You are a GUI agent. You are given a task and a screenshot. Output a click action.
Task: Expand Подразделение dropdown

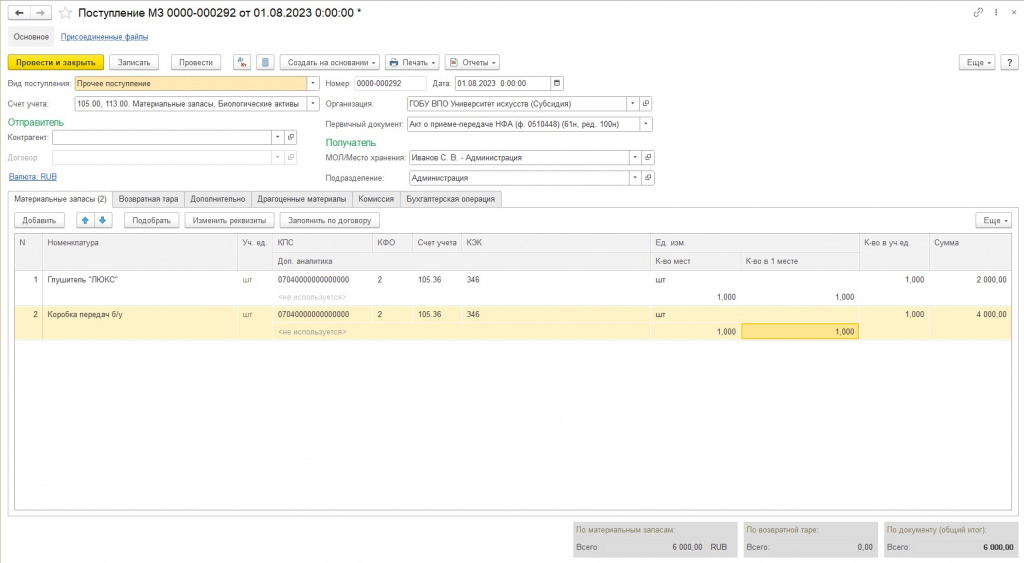tap(635, 178)
